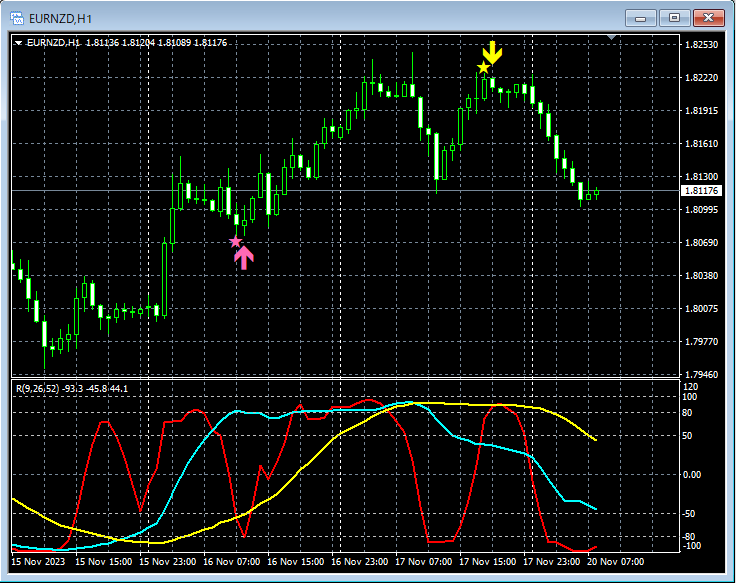Select the yellow star signal marker
This screenshot has height=583, width=737.
click(x=483, y=68)
